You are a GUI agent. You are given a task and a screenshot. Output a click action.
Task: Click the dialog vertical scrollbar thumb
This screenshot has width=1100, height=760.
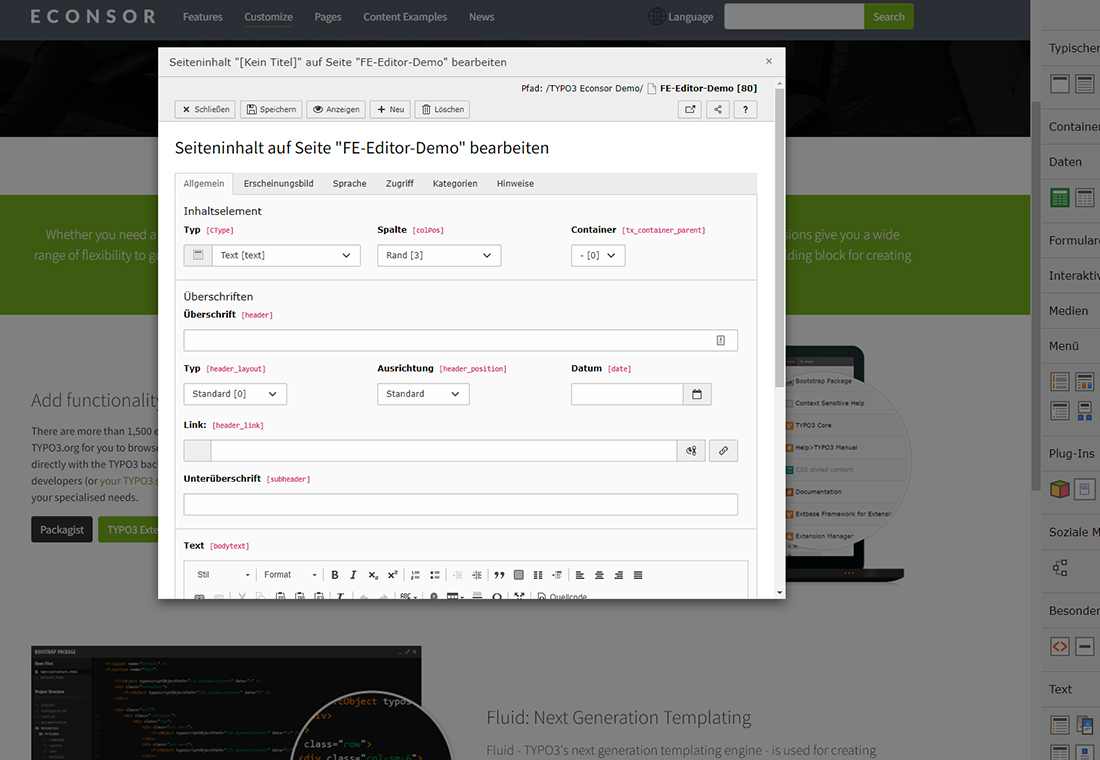point(779,237)
